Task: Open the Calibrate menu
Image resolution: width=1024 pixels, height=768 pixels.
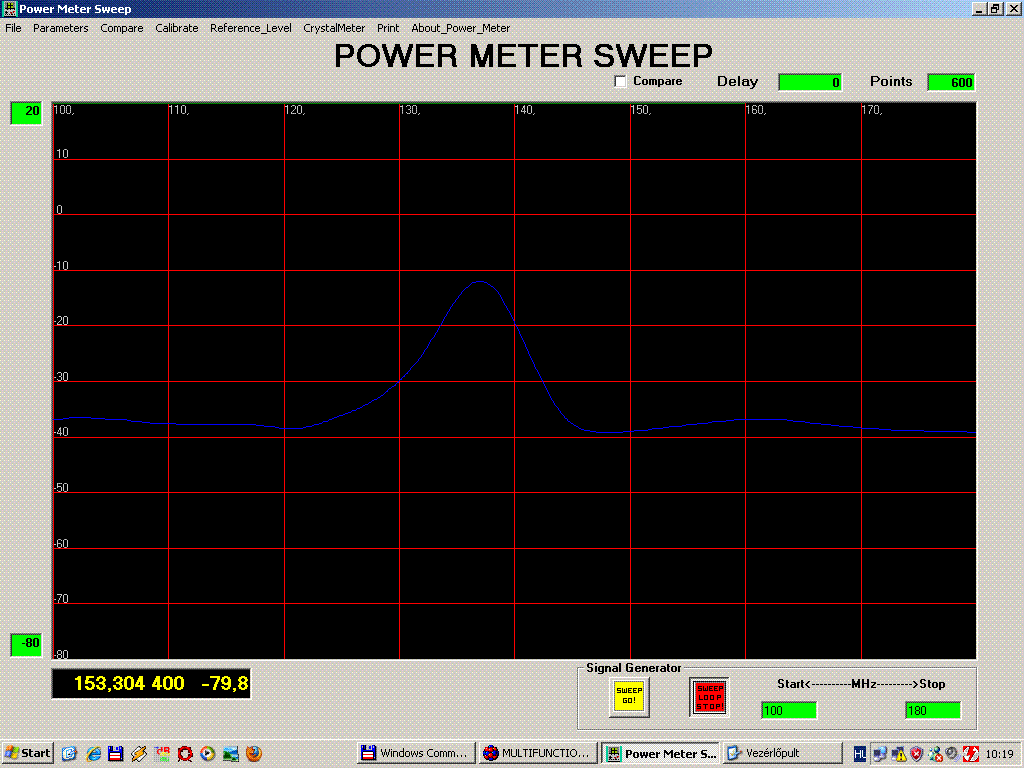Action: coord(176,28)
